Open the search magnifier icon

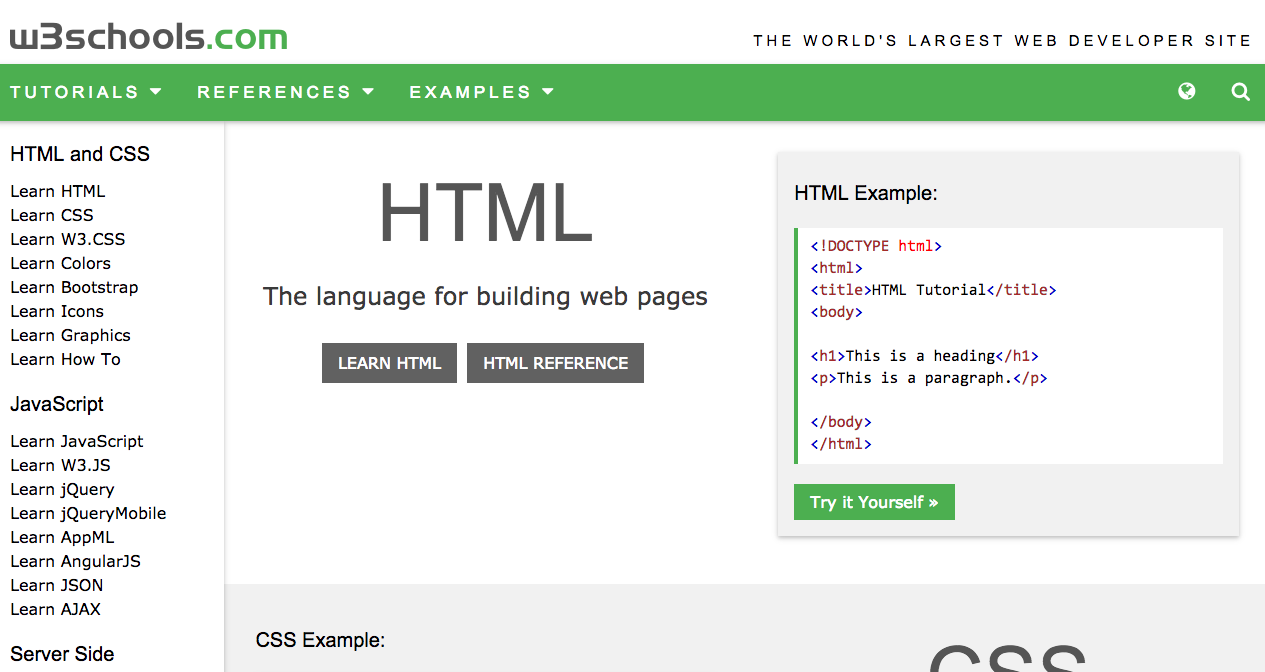(x=1240, y=92)
